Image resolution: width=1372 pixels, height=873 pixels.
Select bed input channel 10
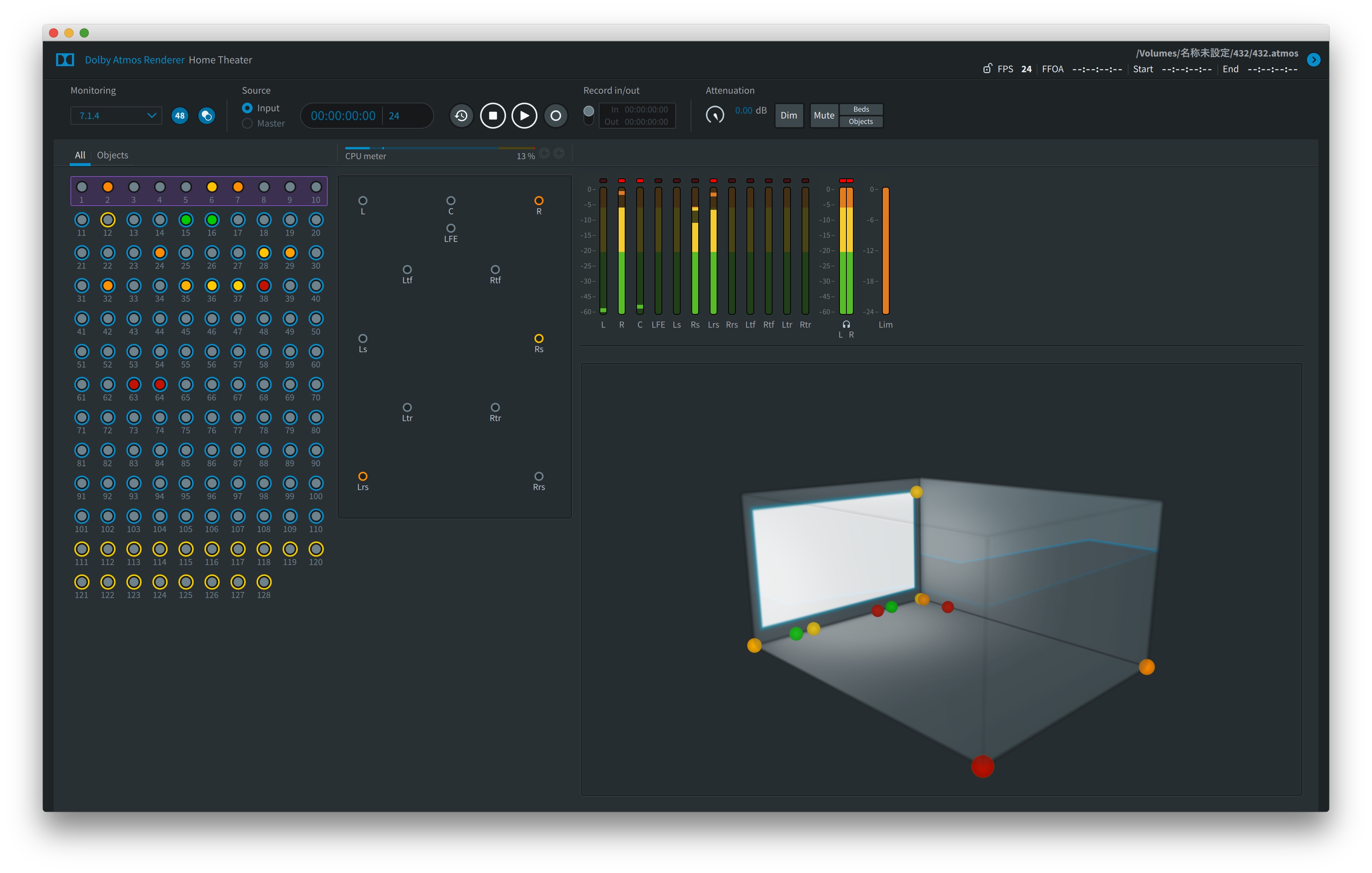tap(316, 187)
